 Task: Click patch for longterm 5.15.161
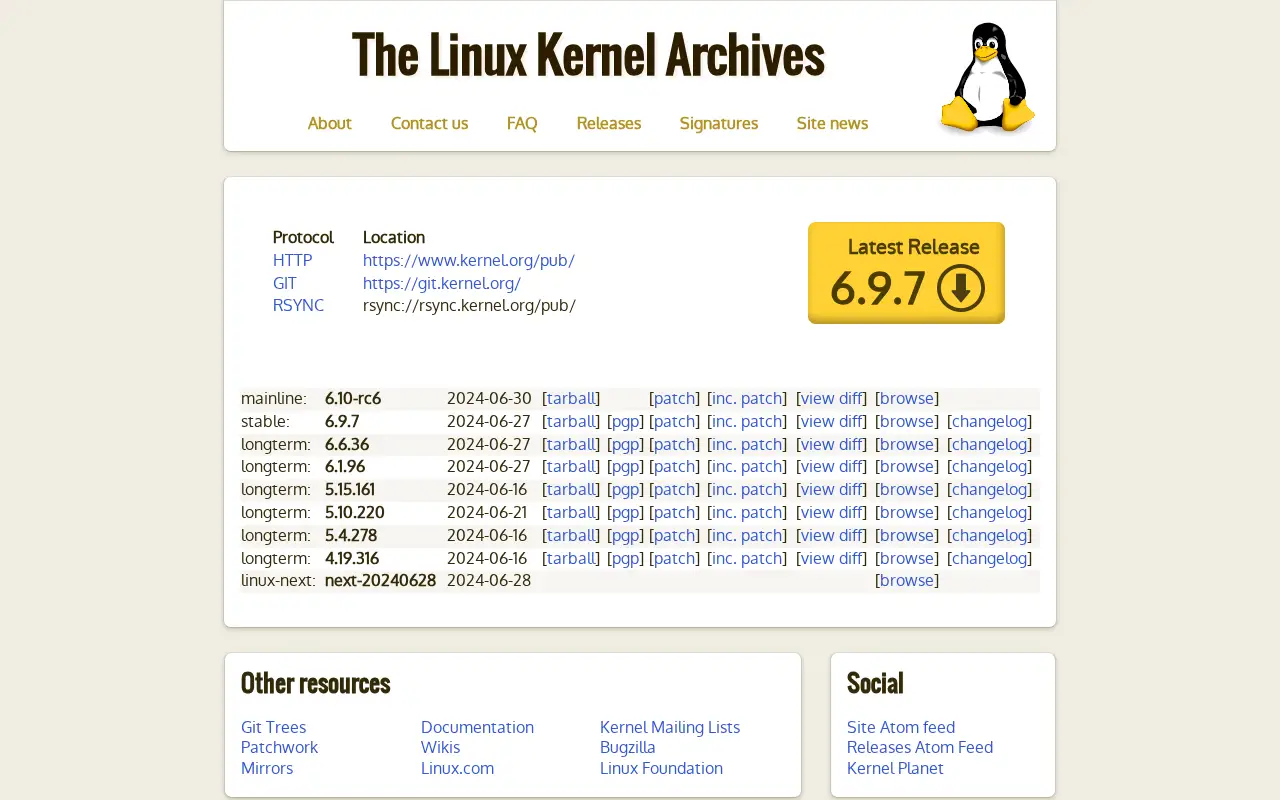tap(674, 489)
